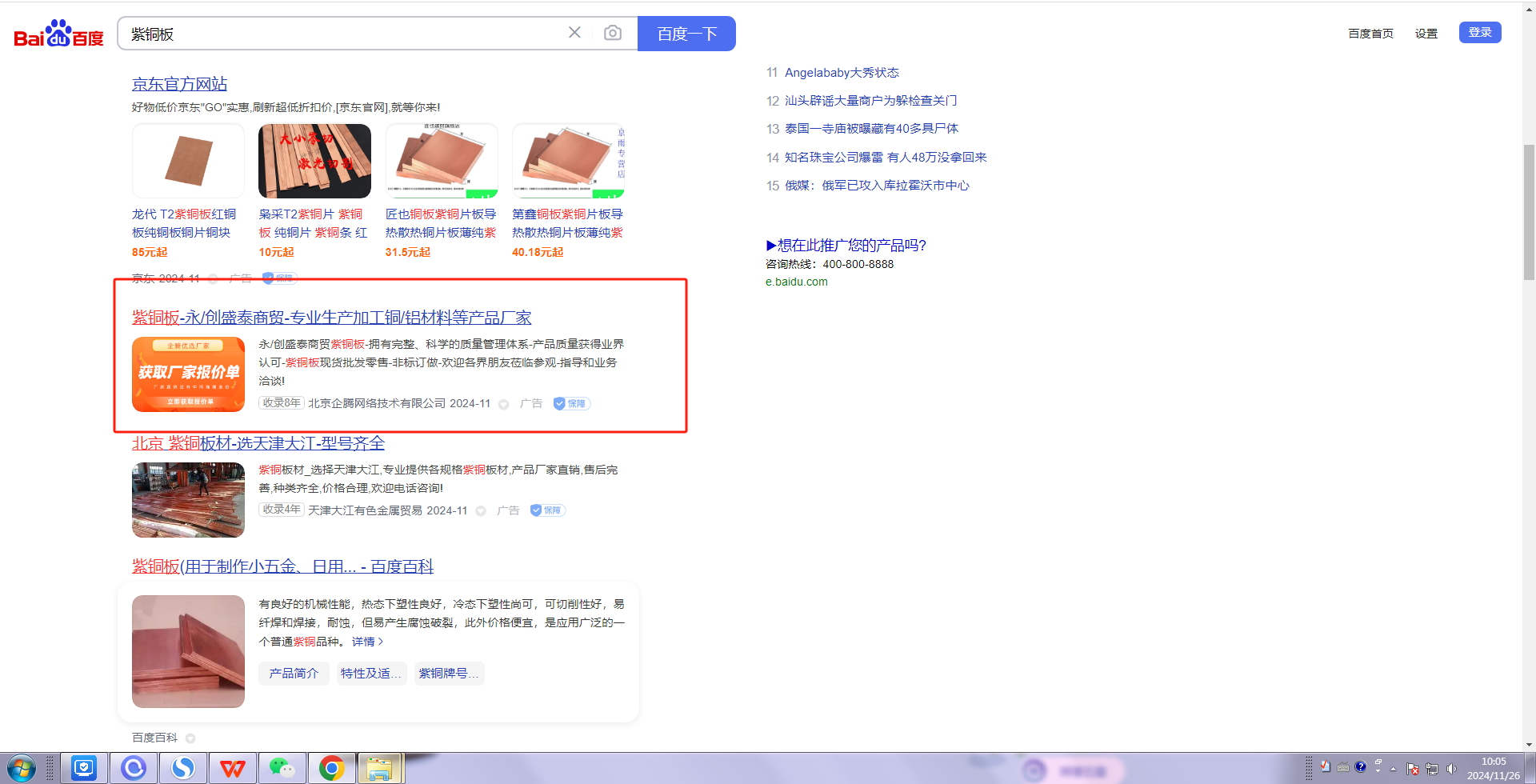The image size is (1536, 784).
Task: Click the language bar checklist document icon
Action: (1326, 766)
